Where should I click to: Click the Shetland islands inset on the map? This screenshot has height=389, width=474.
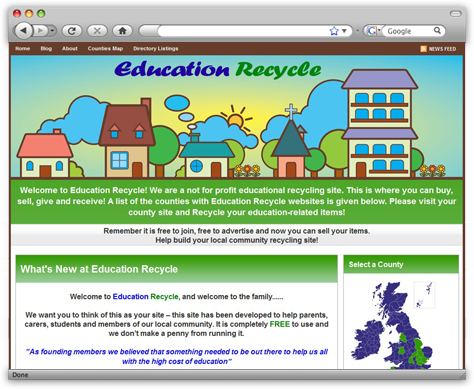(424, 295)
